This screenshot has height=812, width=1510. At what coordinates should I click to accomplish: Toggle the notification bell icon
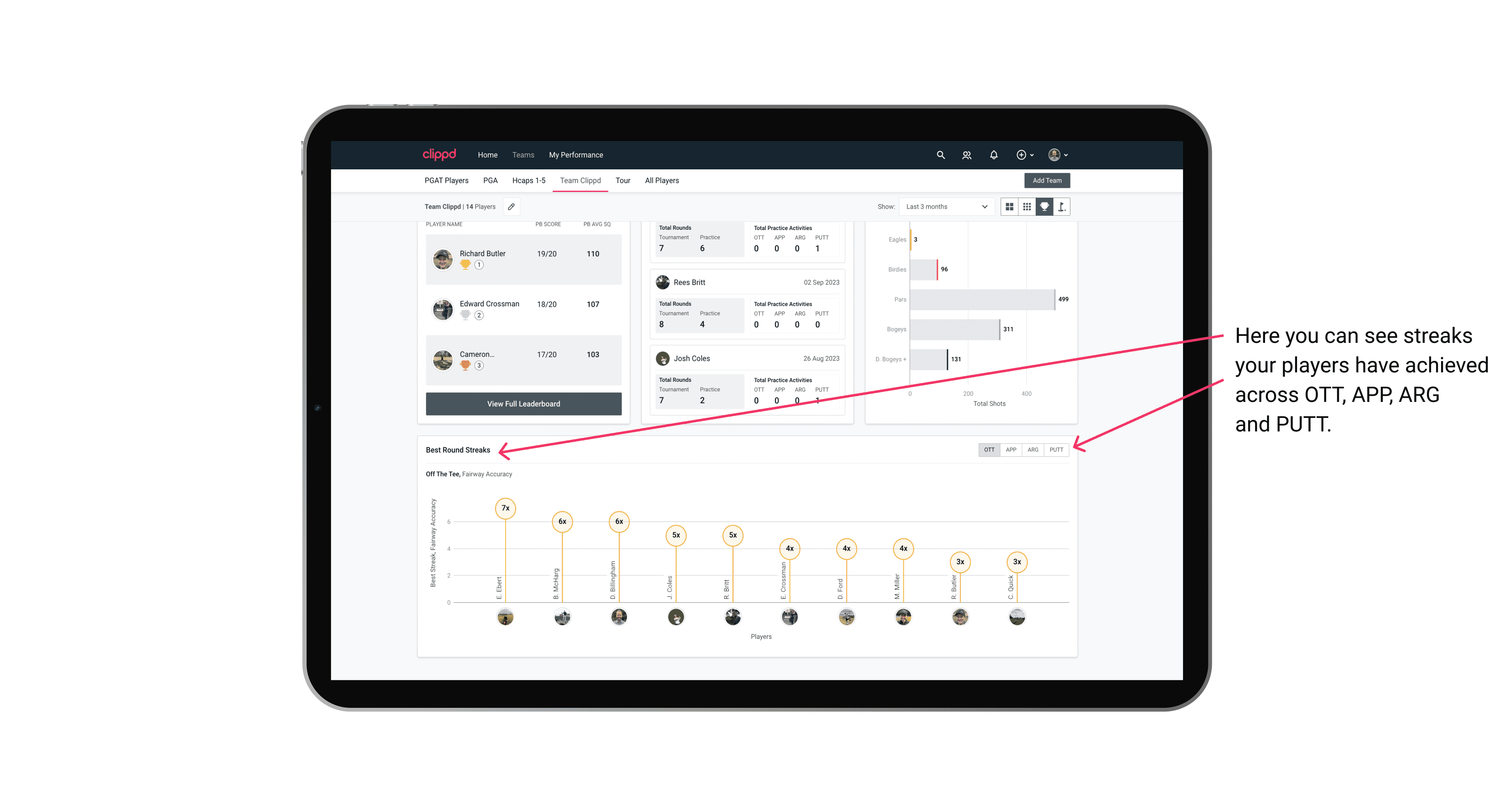pyautogui.click(x=993, y=155)
